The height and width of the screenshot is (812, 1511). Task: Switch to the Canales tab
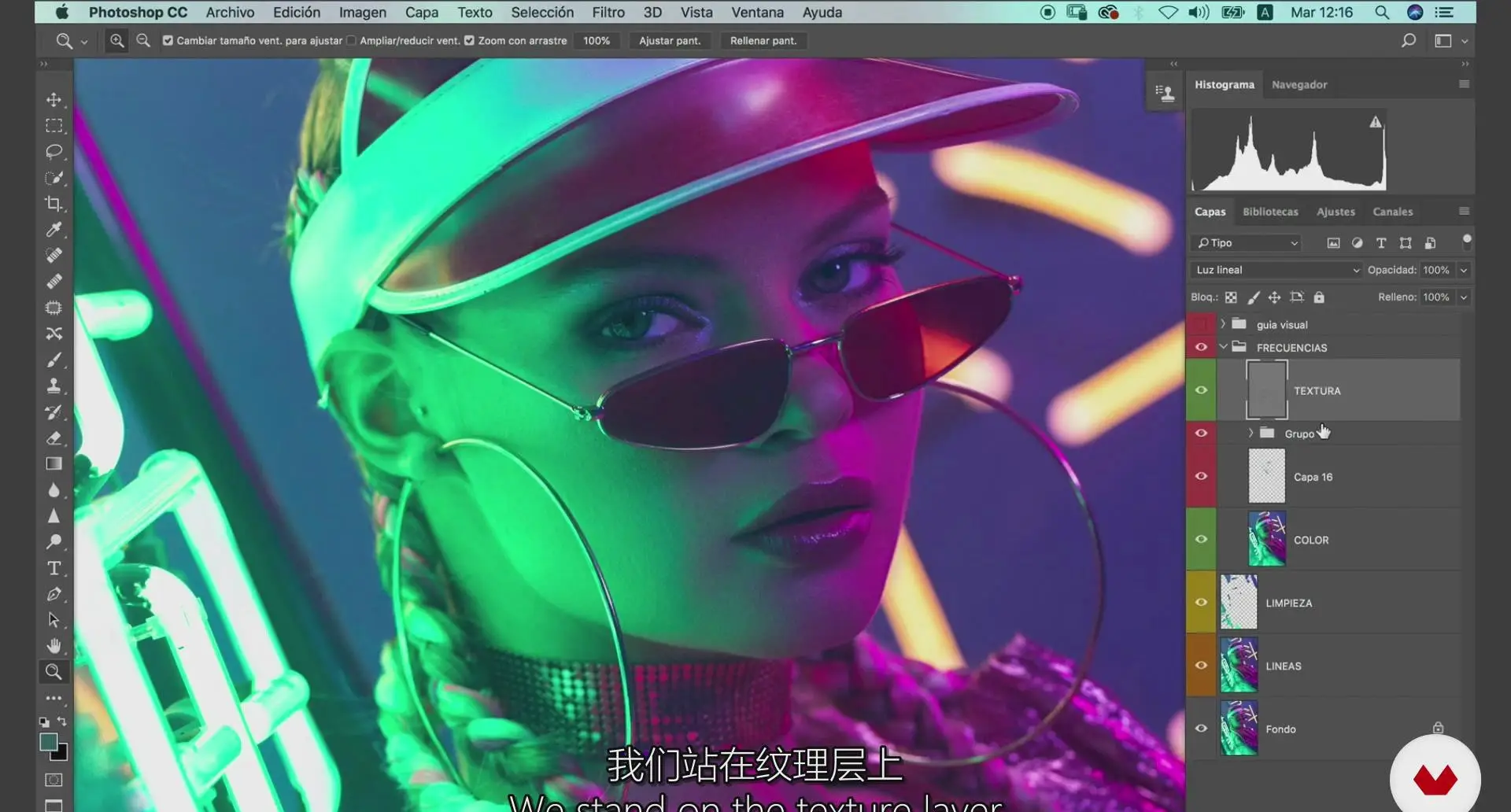tap(1392, 212)
